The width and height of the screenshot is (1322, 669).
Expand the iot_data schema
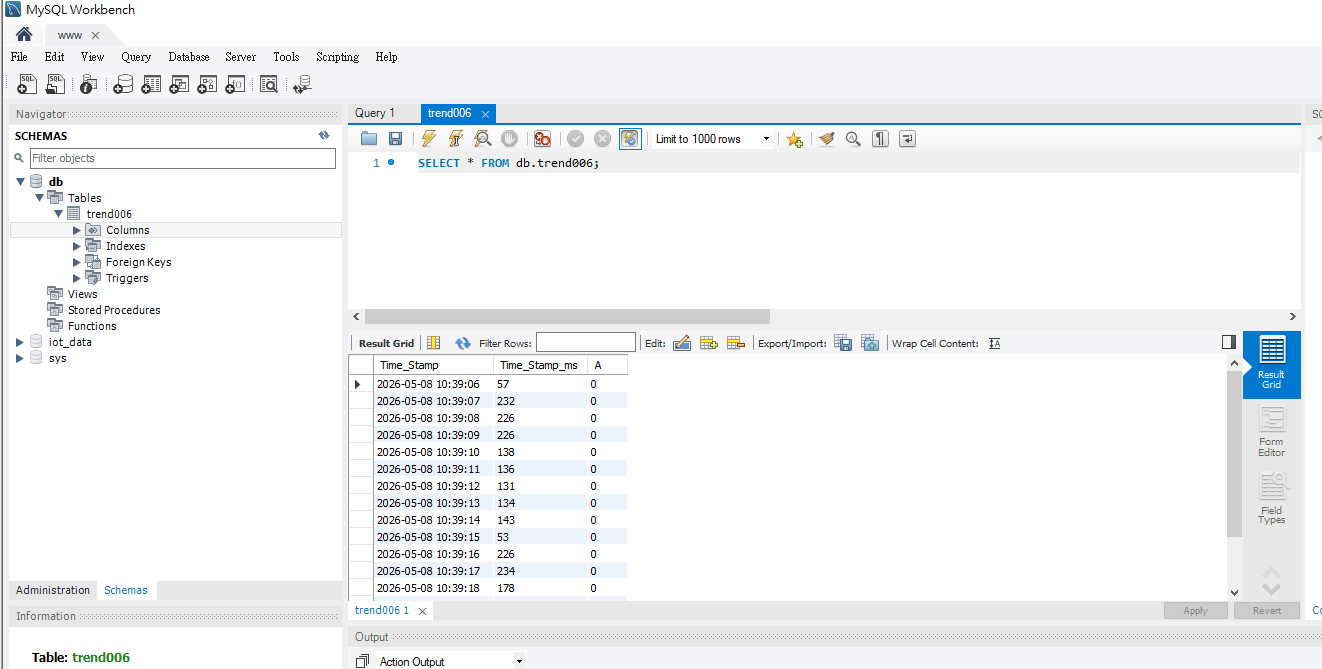20,342
